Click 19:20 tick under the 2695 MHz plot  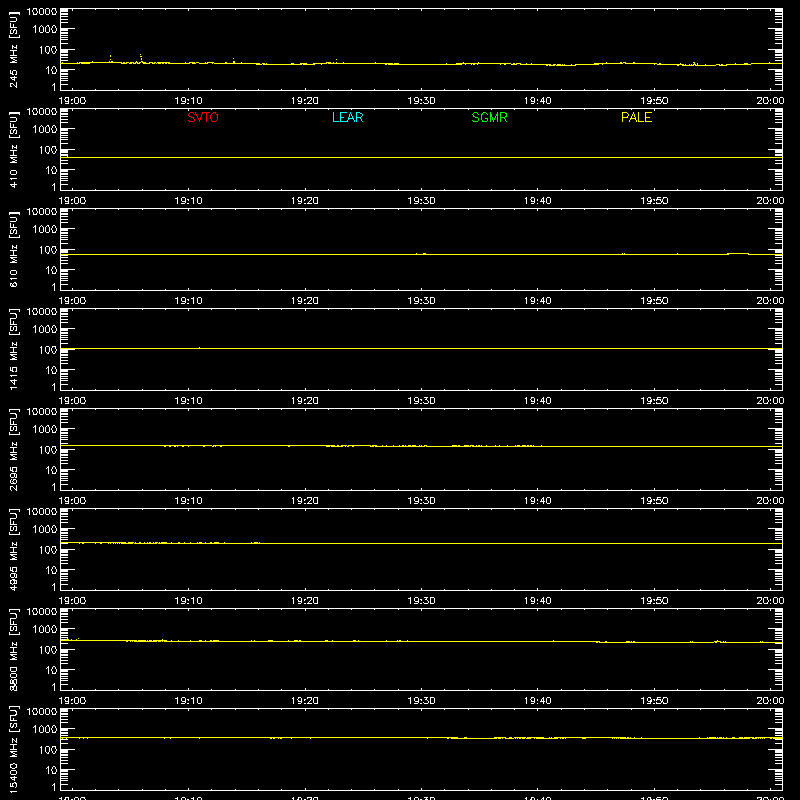pyautogui.click(x=305, y=501)
